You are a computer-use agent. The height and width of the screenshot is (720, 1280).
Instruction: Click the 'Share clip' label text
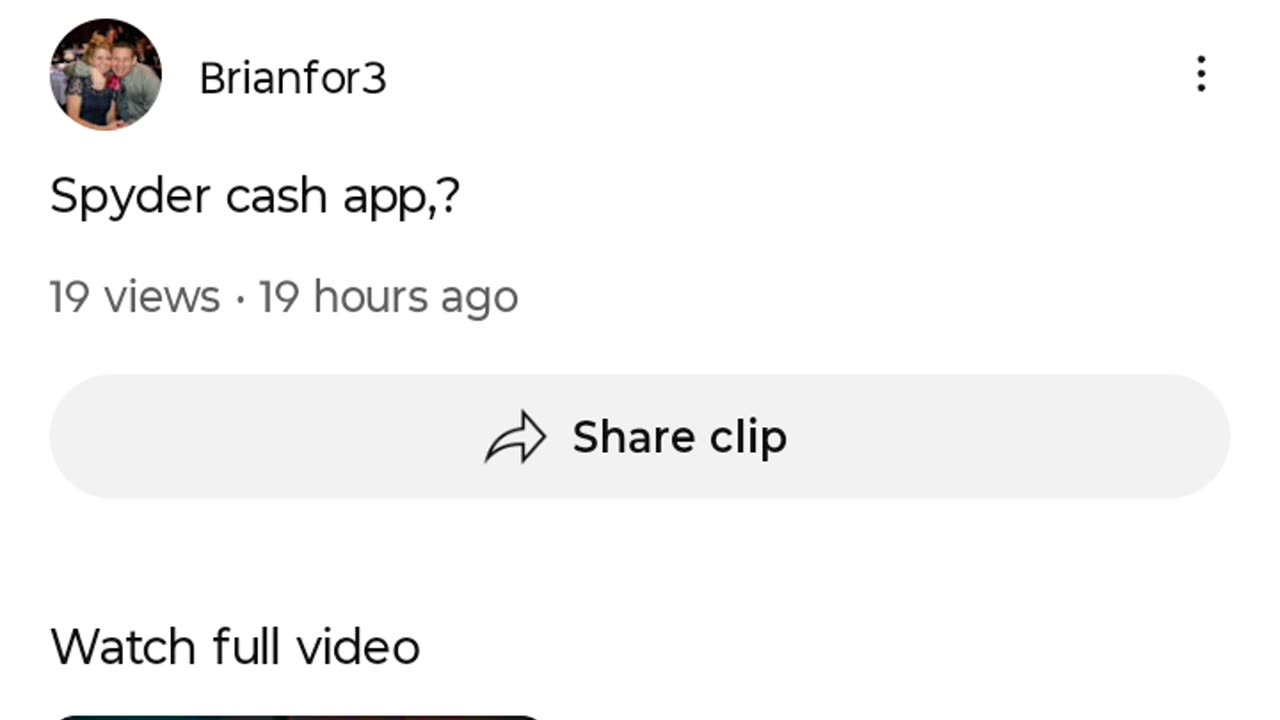coord(679,438)
